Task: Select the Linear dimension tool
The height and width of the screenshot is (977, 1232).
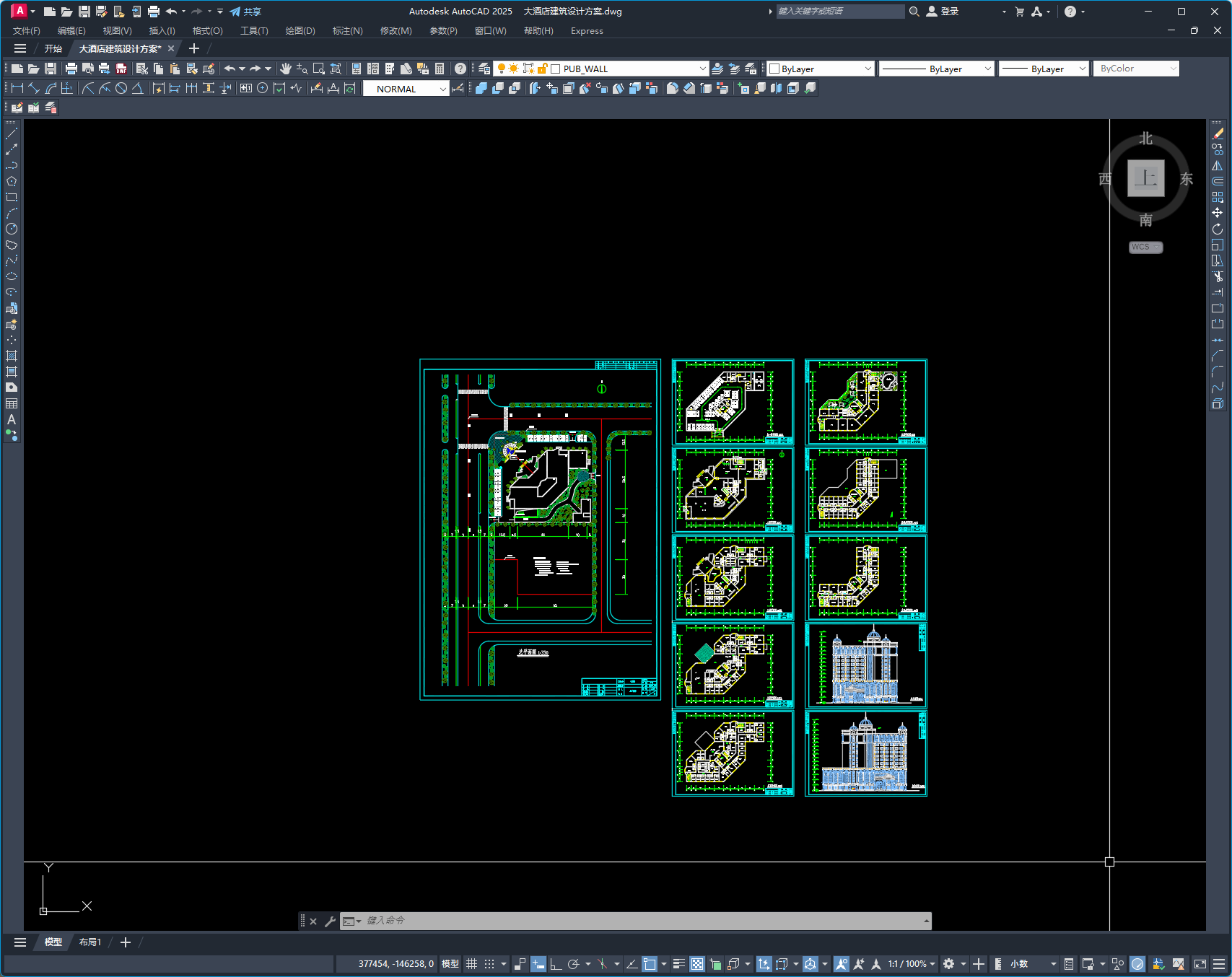Action: point(17,88)
